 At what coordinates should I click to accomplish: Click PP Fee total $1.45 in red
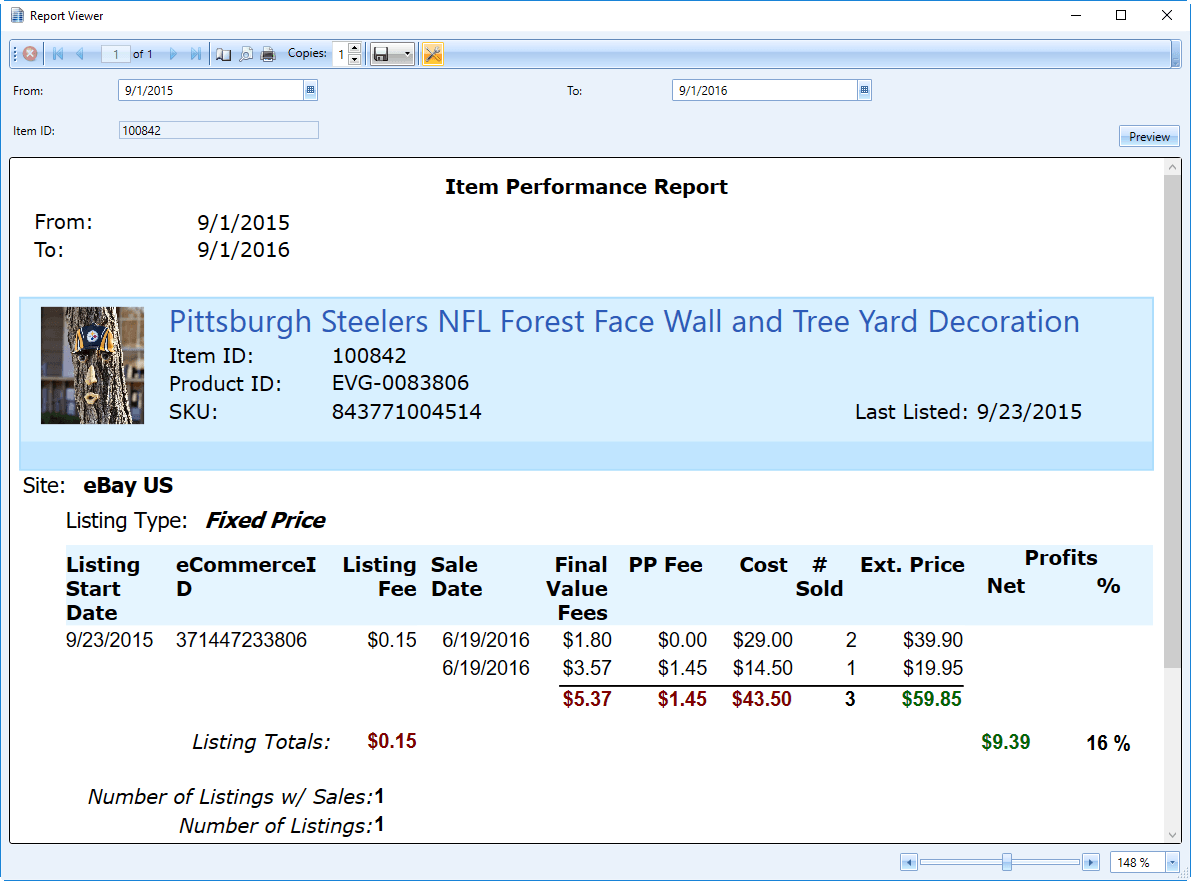[x=682, y=699]
